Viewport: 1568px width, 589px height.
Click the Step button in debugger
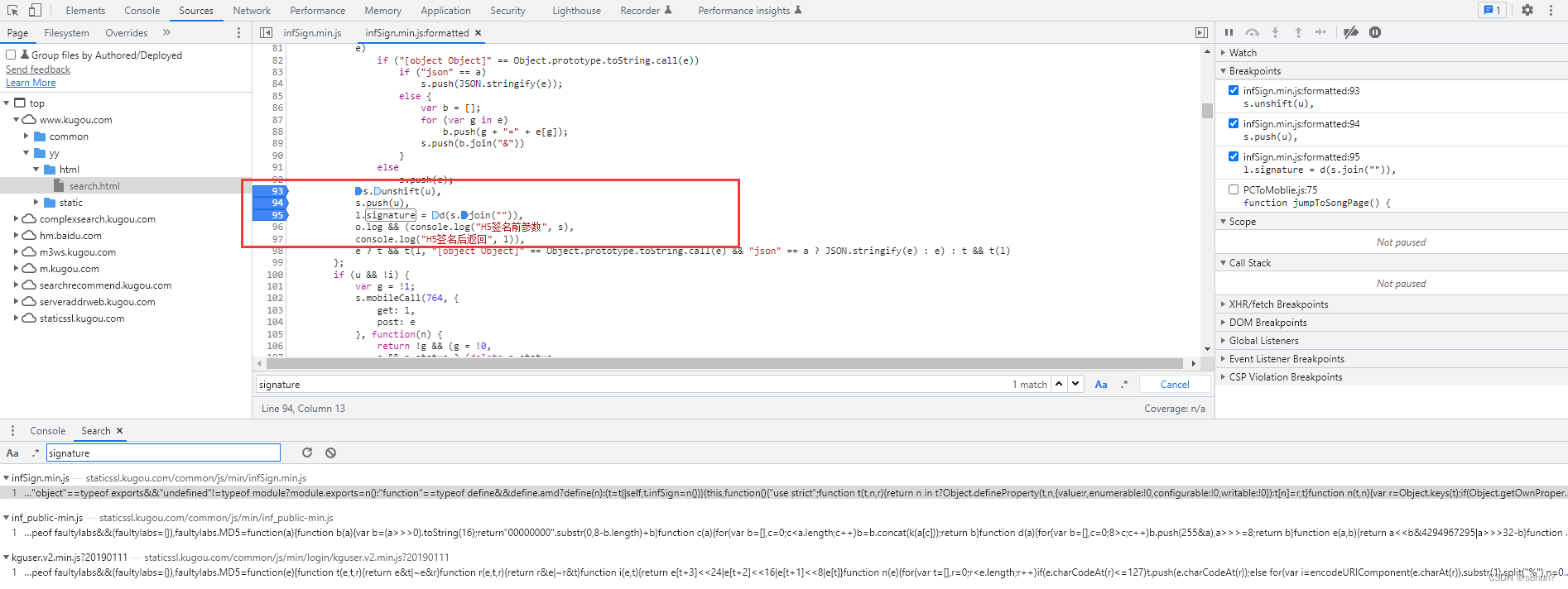click(1320, 32)
